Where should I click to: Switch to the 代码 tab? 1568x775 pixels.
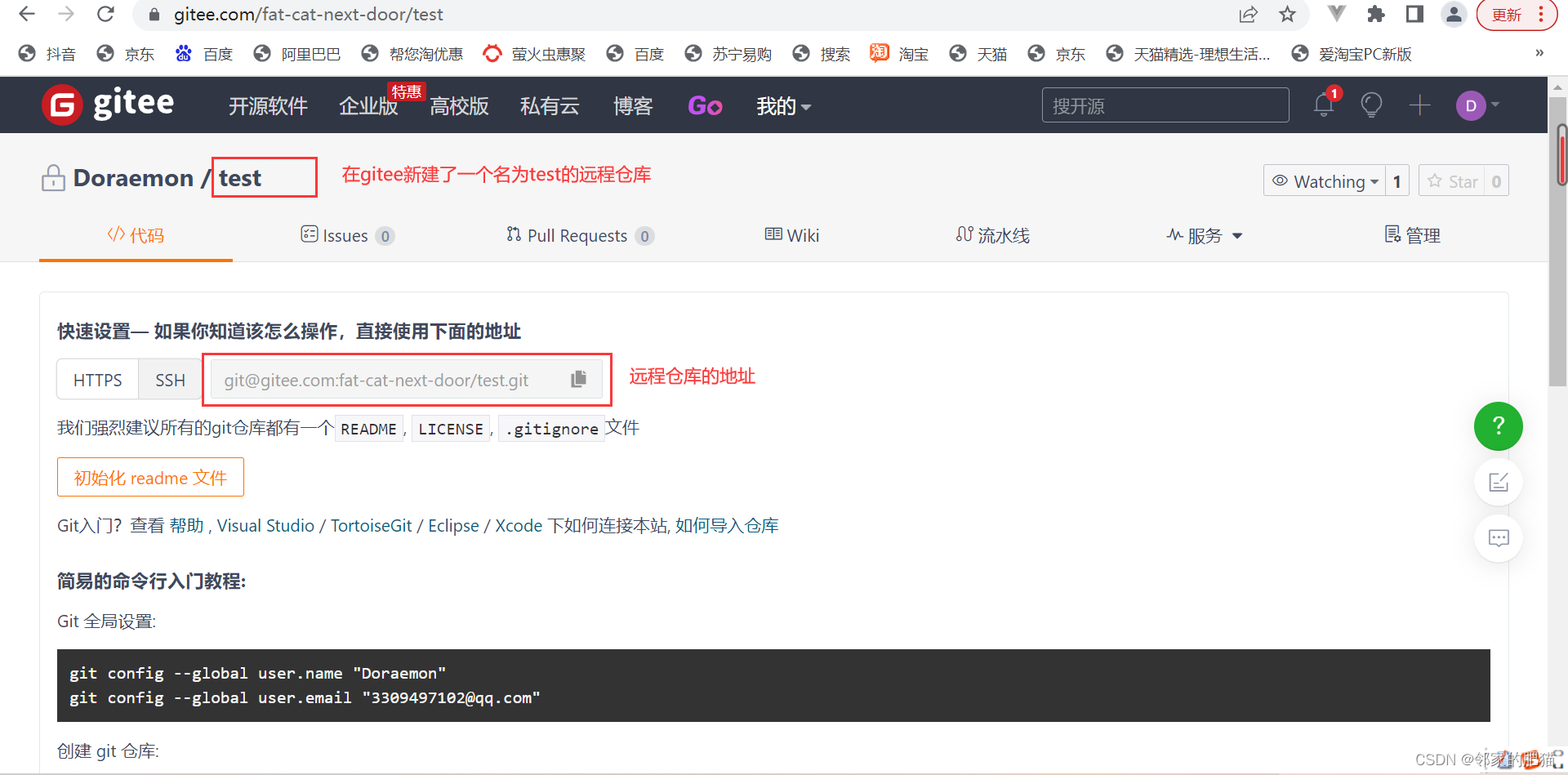pyautogui.click(x=136, y=235)
